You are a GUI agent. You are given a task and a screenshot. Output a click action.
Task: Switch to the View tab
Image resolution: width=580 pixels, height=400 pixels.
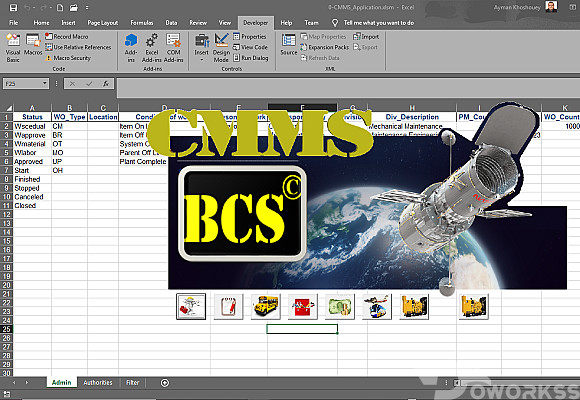(x=225, y=23)
